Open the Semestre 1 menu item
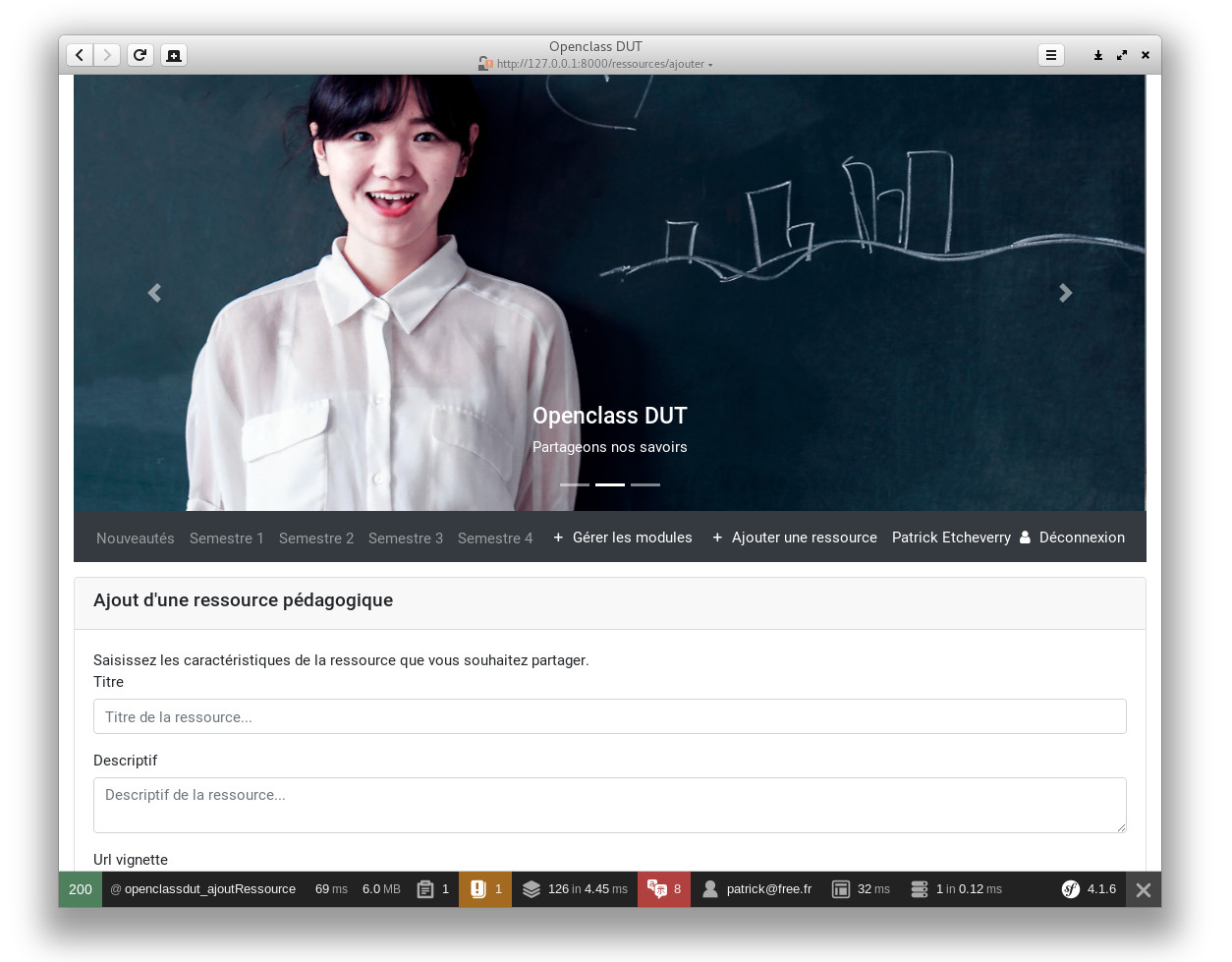Screen dimensions: 1232x962 tap(227, 538)
